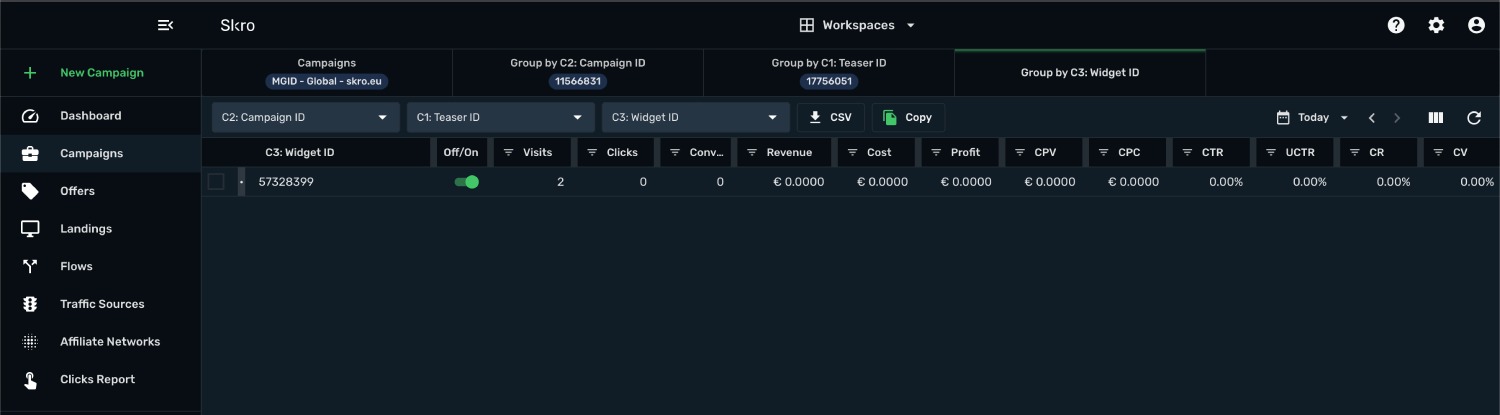Expand the C2: Campaign ID dropdown

click(x=305, y=118)
